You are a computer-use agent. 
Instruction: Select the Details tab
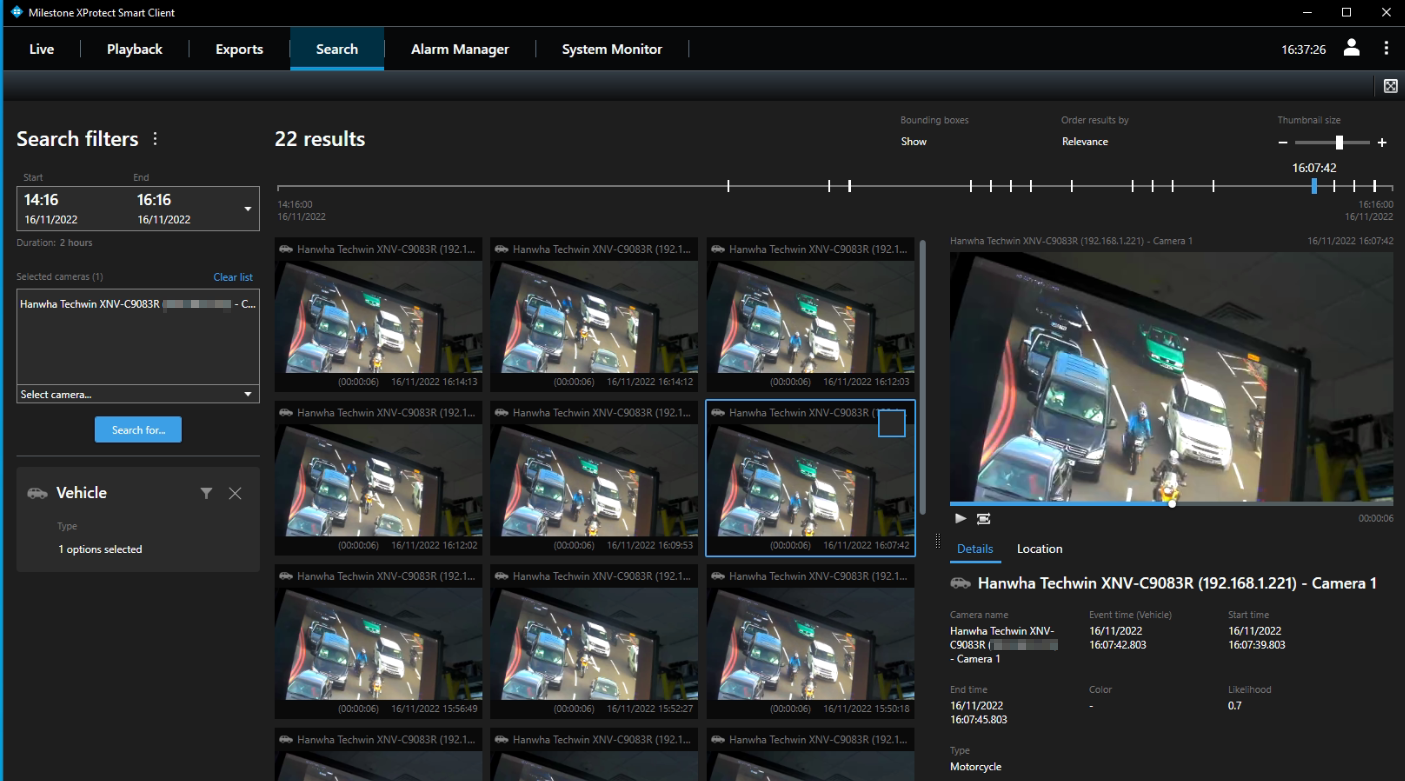click(x=975, y=549)
